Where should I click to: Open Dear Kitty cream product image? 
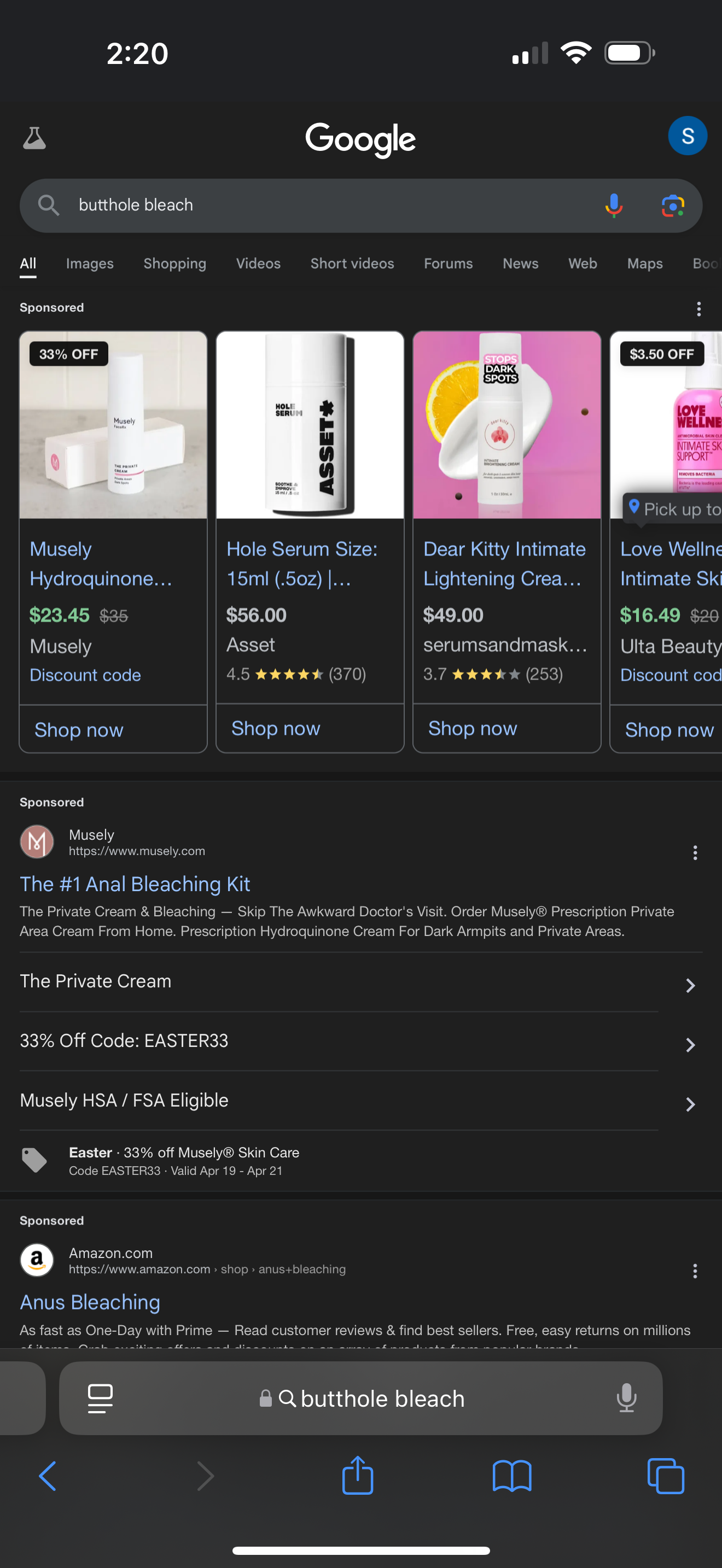click(506, 425)
